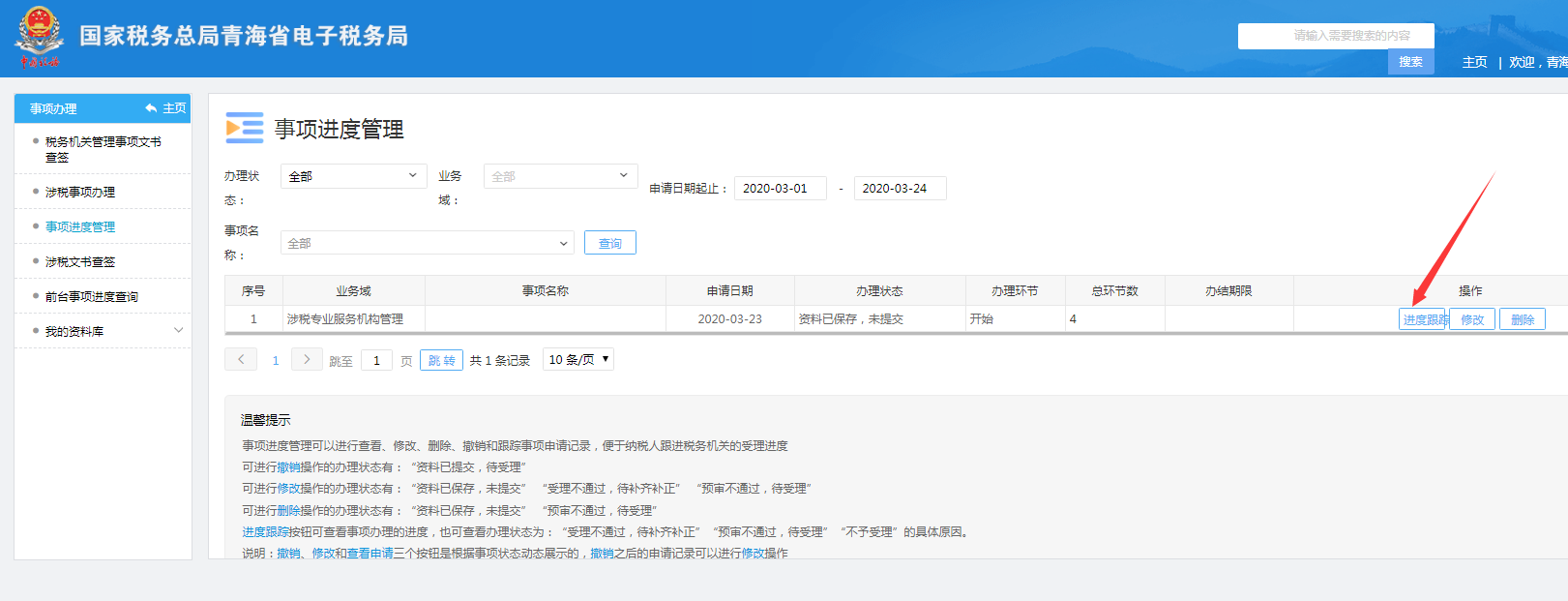Expand 我的资料库 chevron
Image resolution: width=1568 pixels, height=601 pixels.
click(x=178, y=331)
